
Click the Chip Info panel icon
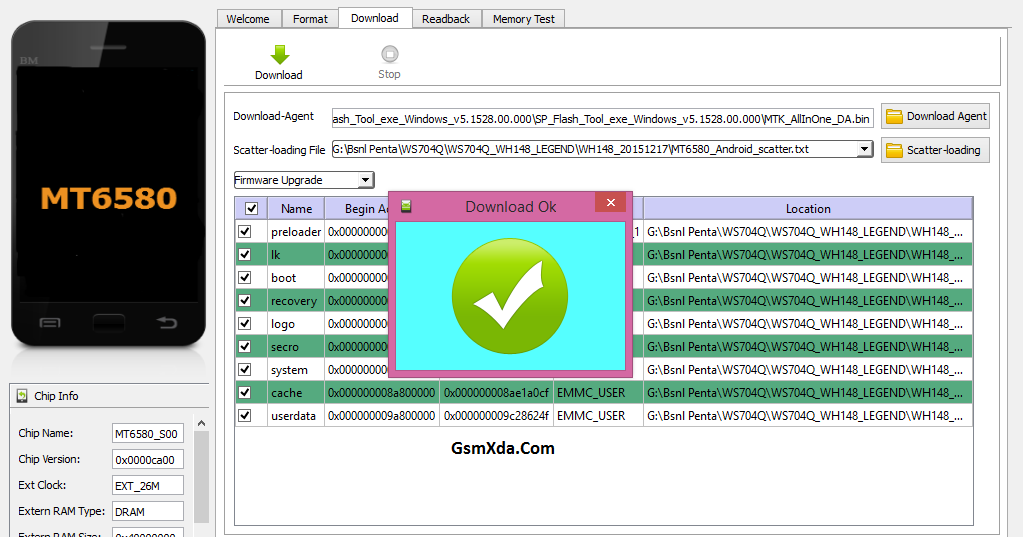pyautogui.click(x=22, y=396)
